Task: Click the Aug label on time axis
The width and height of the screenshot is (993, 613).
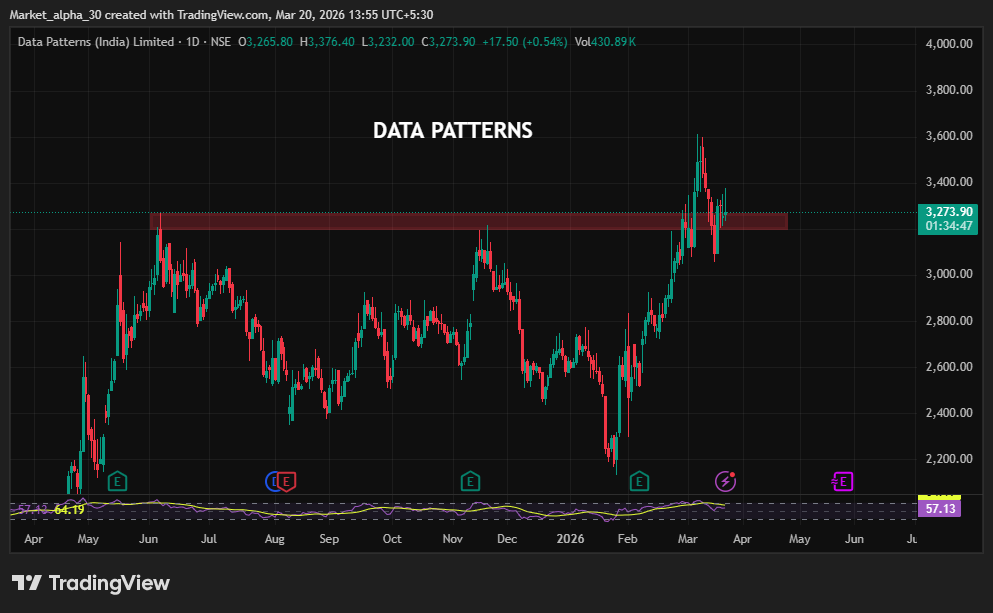Action: tap(274, 539)
